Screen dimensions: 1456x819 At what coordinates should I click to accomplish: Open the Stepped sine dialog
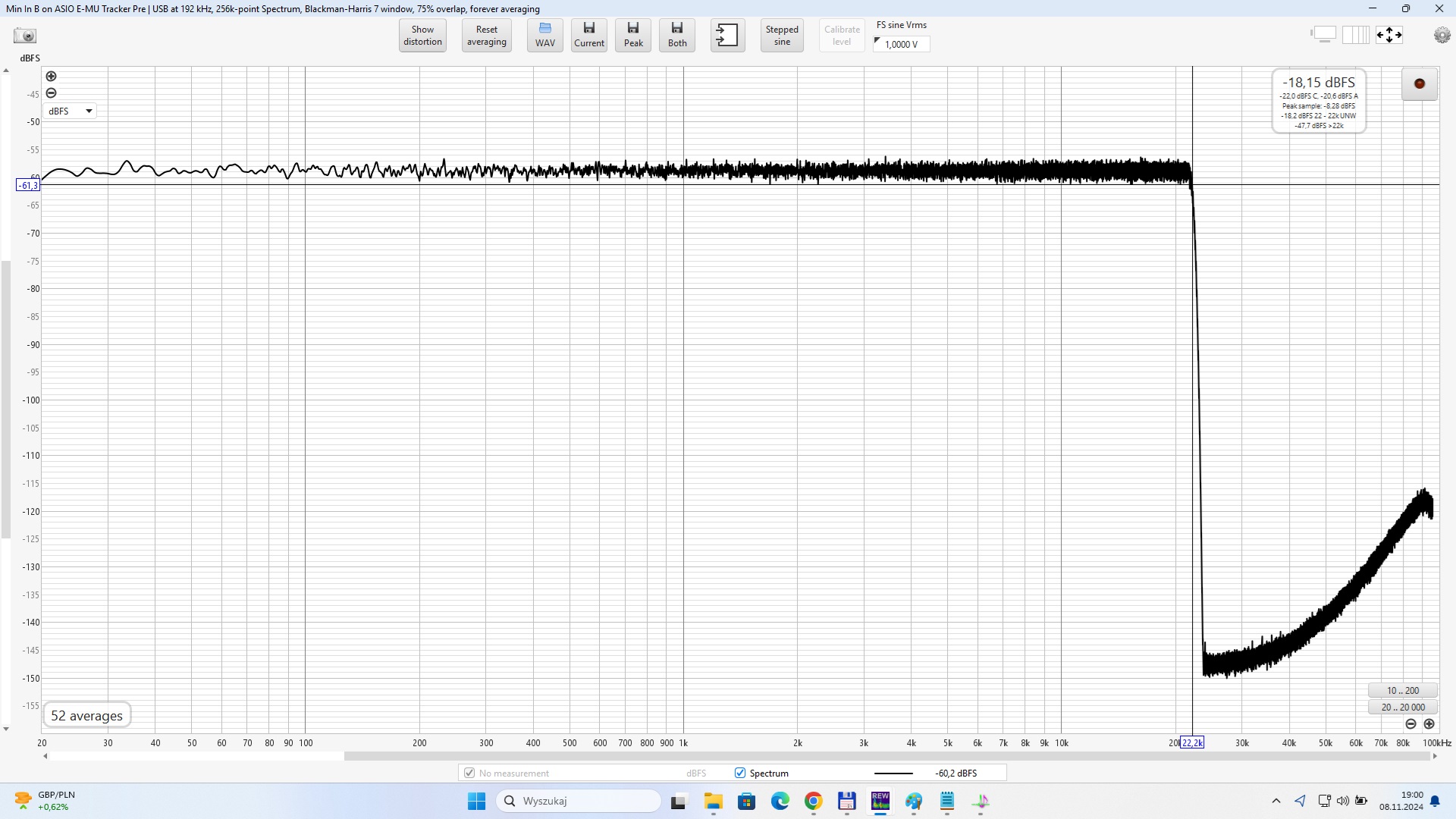[x=782, y=36]
